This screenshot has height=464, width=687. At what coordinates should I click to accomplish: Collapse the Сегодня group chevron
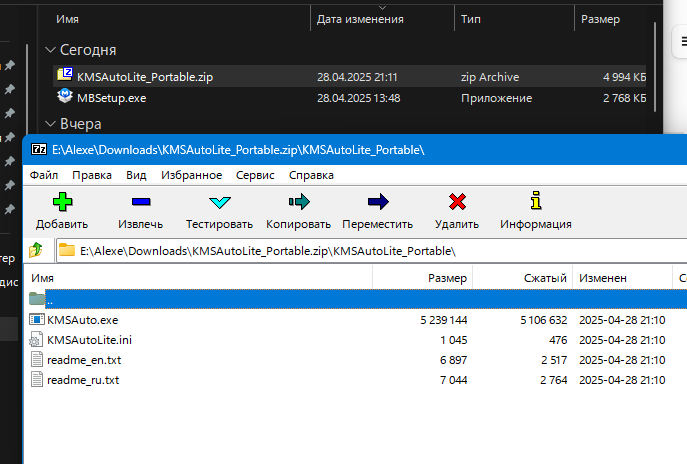coord(51,49)
